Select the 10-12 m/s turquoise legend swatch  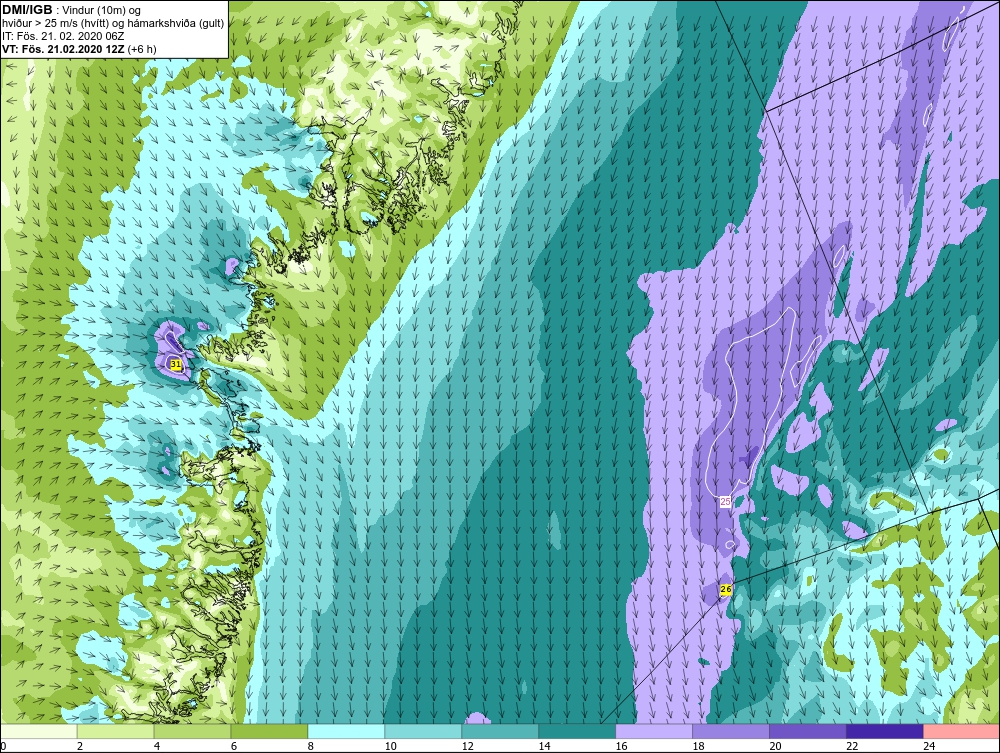pos(423,731)
